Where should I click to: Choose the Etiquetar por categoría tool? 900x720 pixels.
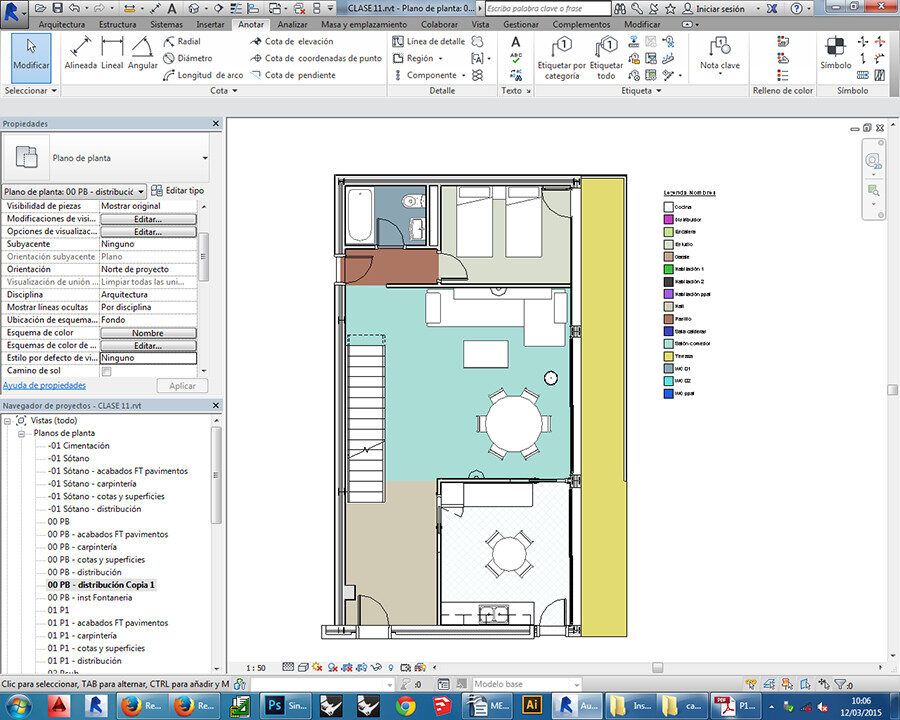click(x=562, y=56)
